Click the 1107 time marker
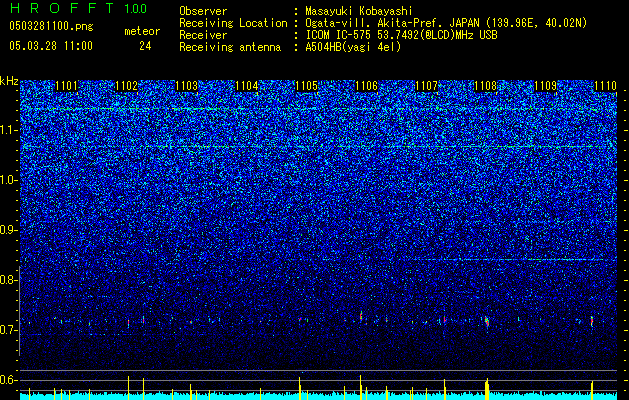 point(426,86)
